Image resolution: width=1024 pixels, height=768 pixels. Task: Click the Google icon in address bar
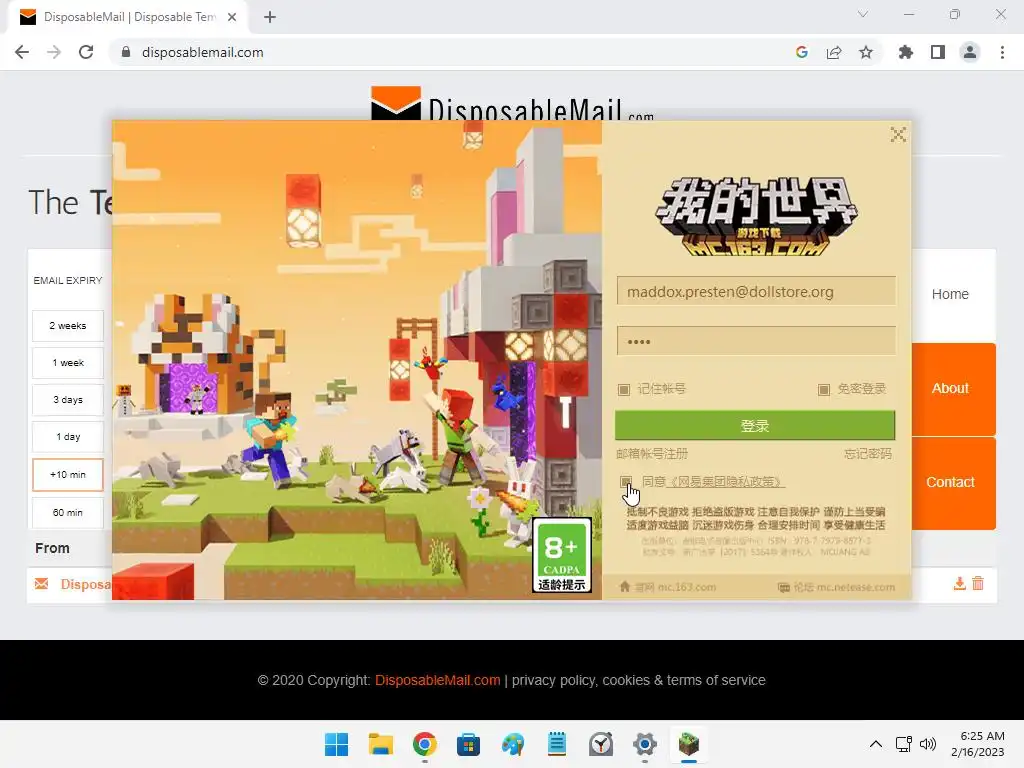pyautogui.click(x=802, y=52)
